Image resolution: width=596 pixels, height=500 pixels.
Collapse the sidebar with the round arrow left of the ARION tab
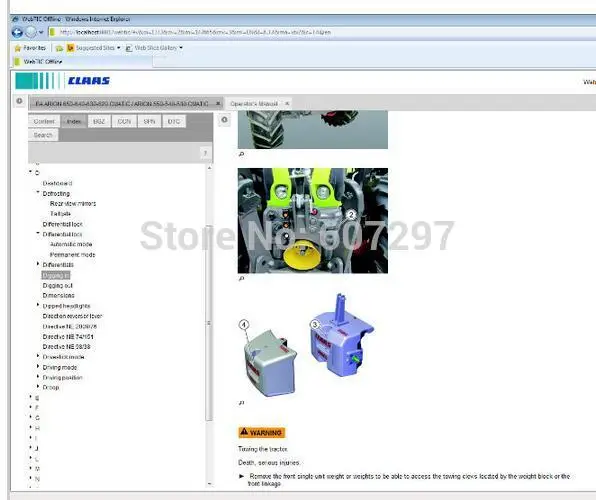[19, 101]
